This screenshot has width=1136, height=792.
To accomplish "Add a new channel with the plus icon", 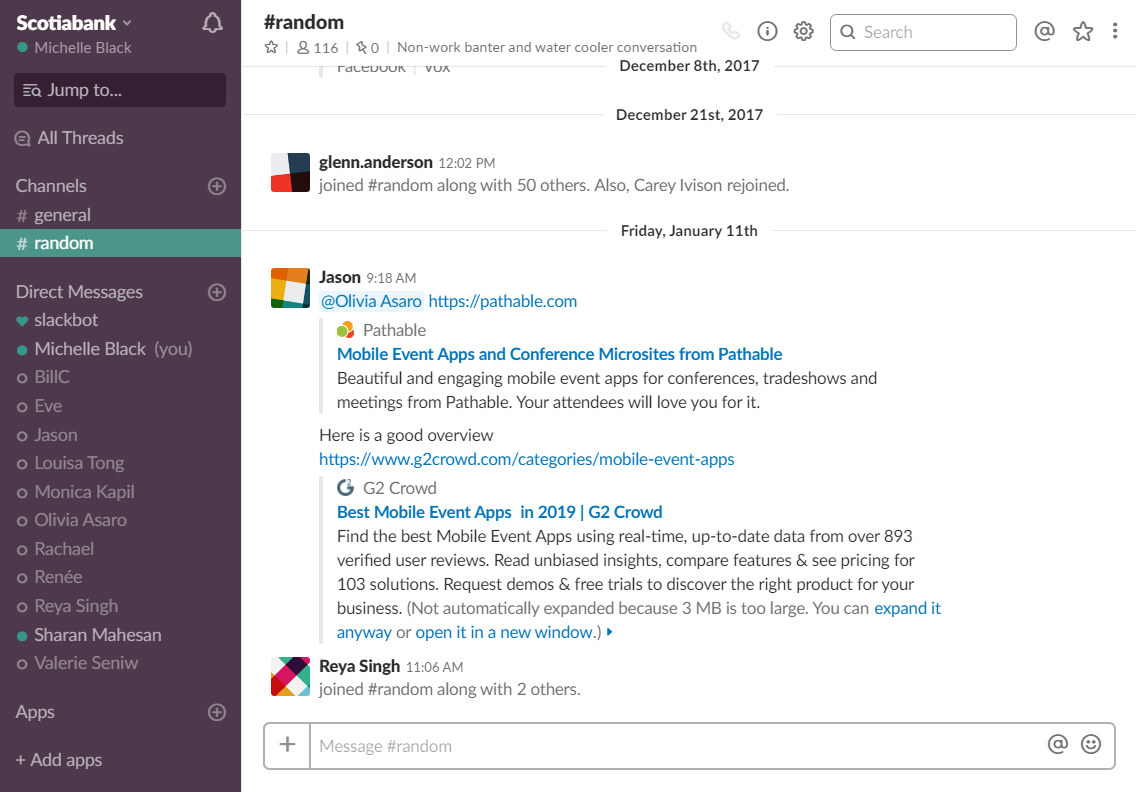I will point(217,186).
